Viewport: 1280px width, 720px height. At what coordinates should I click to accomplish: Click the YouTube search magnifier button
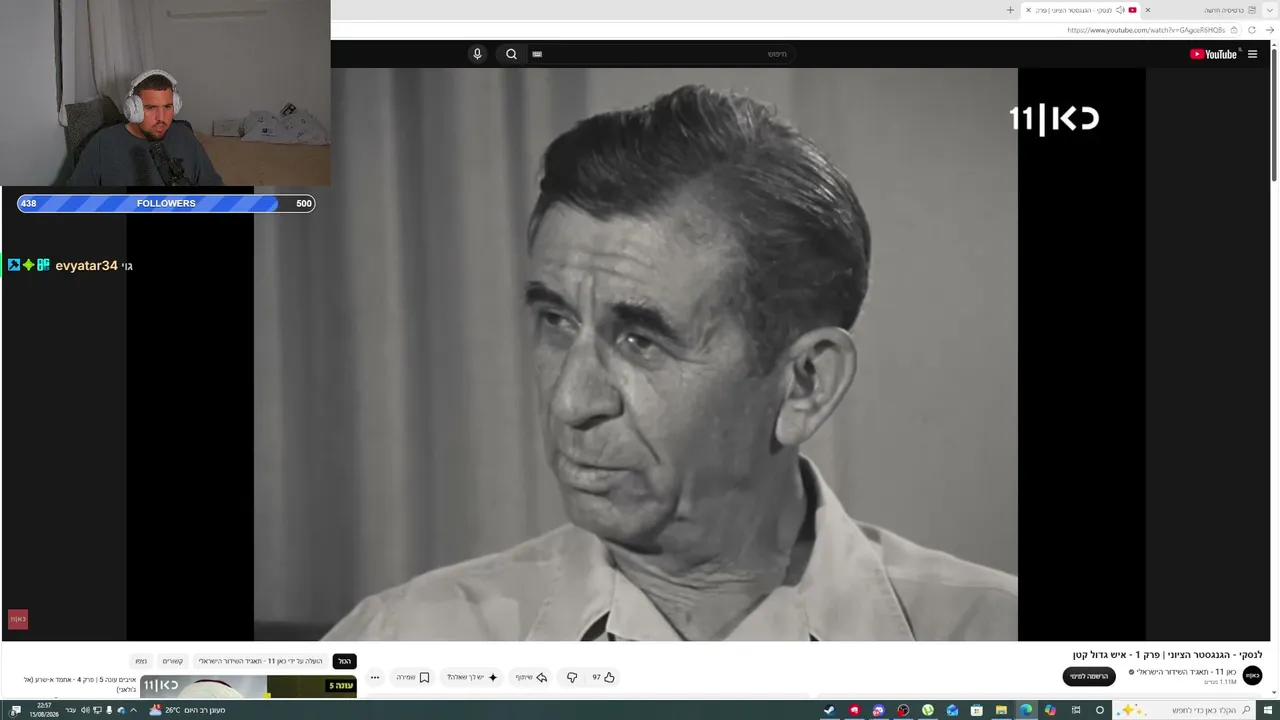click(511, 54)
